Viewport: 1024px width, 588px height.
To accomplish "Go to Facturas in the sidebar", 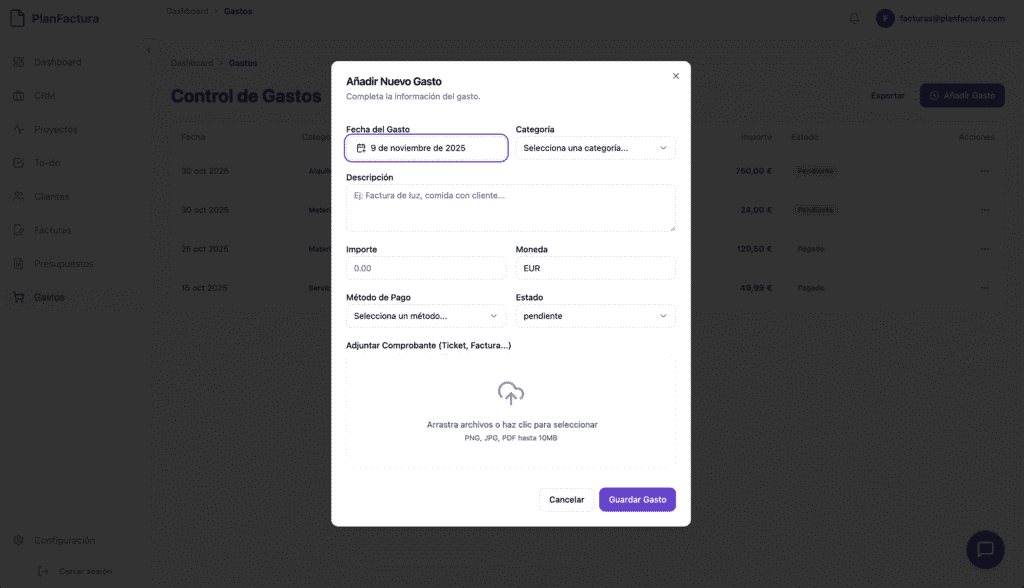I will tap(52, 230).
